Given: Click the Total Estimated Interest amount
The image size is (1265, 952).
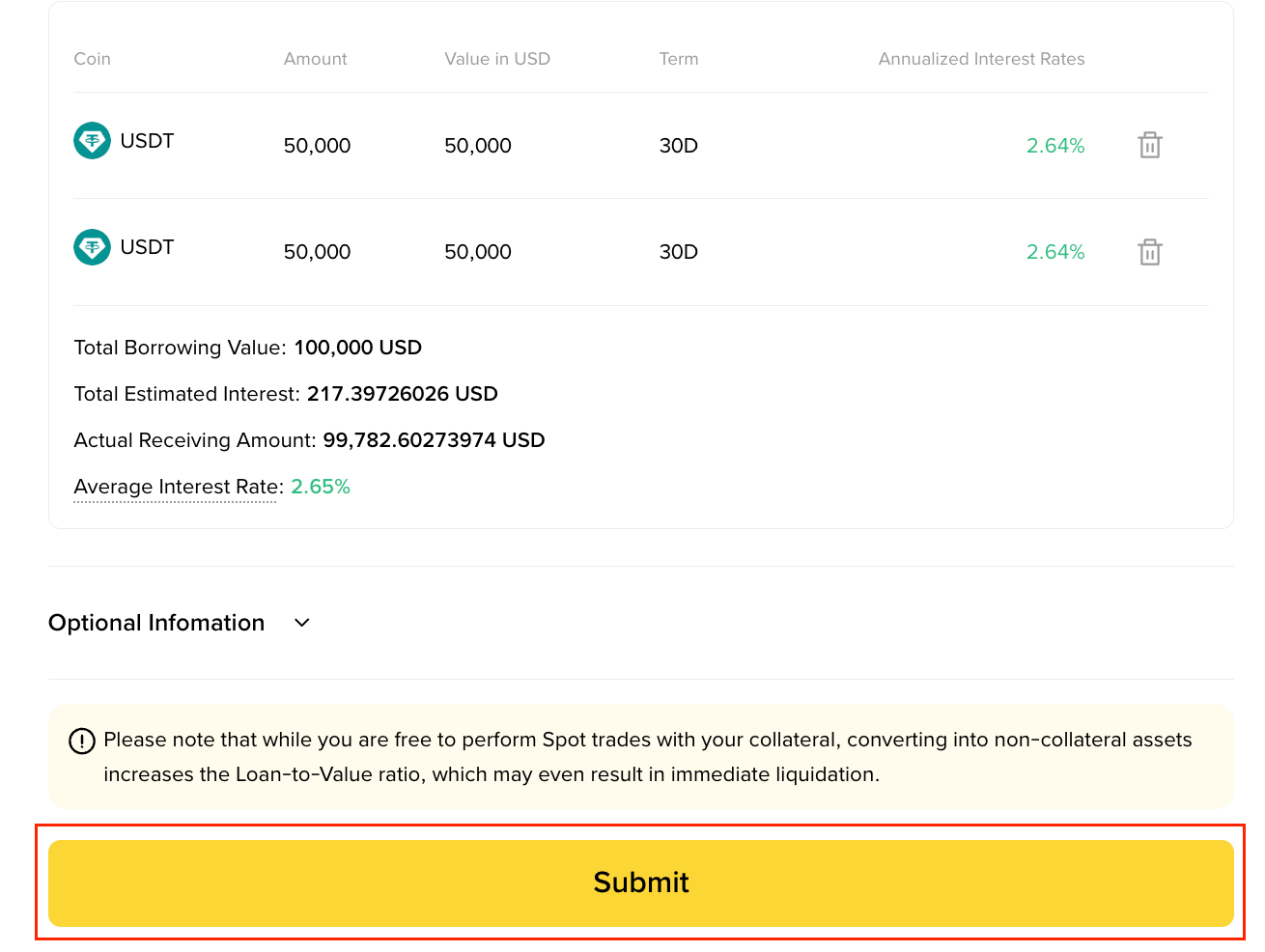Looking at the screenshot, I should pos(403,394).
